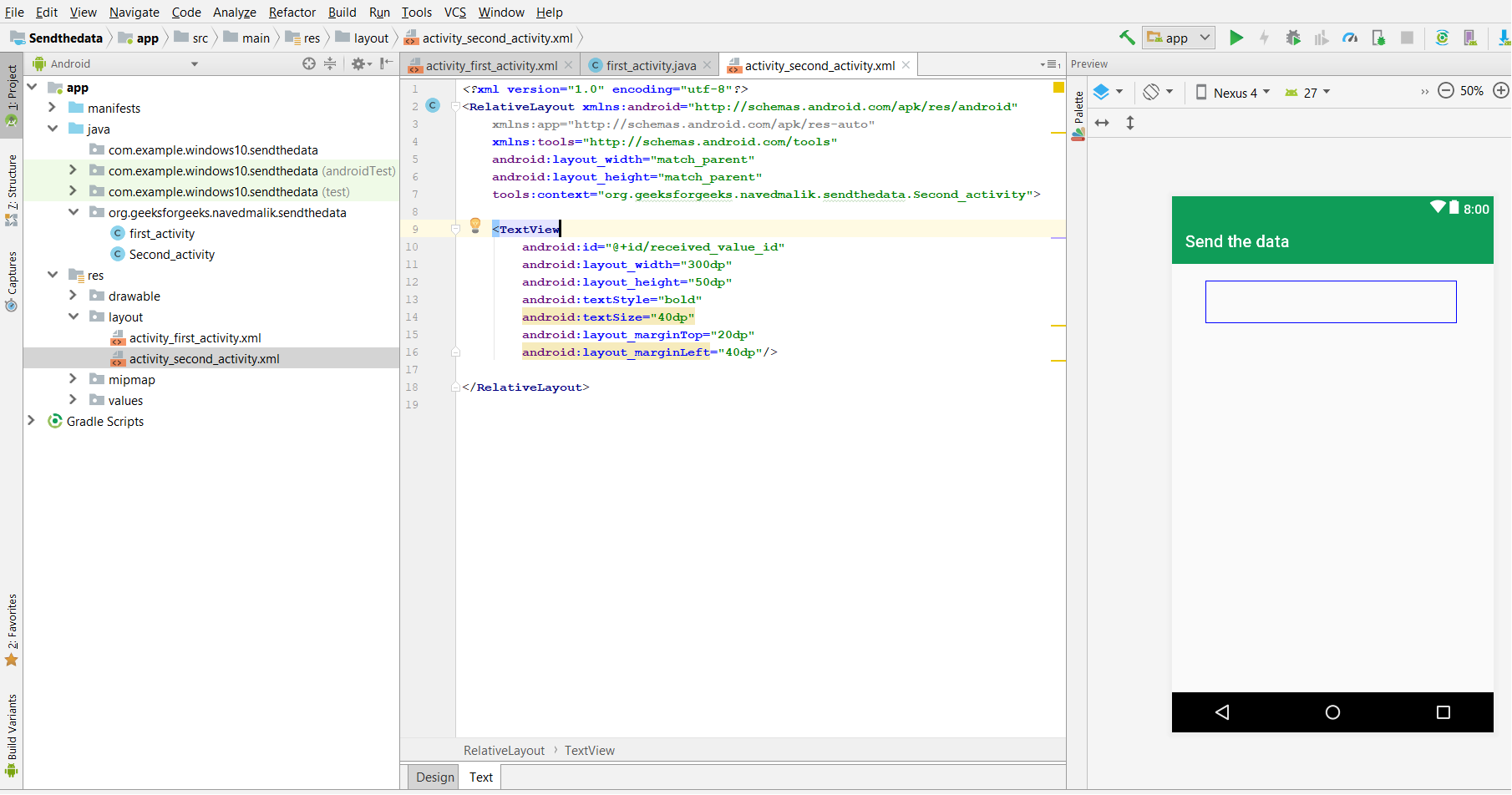Viewport: 1512px width, 795px height.
Task: Sync project with Gradle files icon
Action: click(1442, 38)
